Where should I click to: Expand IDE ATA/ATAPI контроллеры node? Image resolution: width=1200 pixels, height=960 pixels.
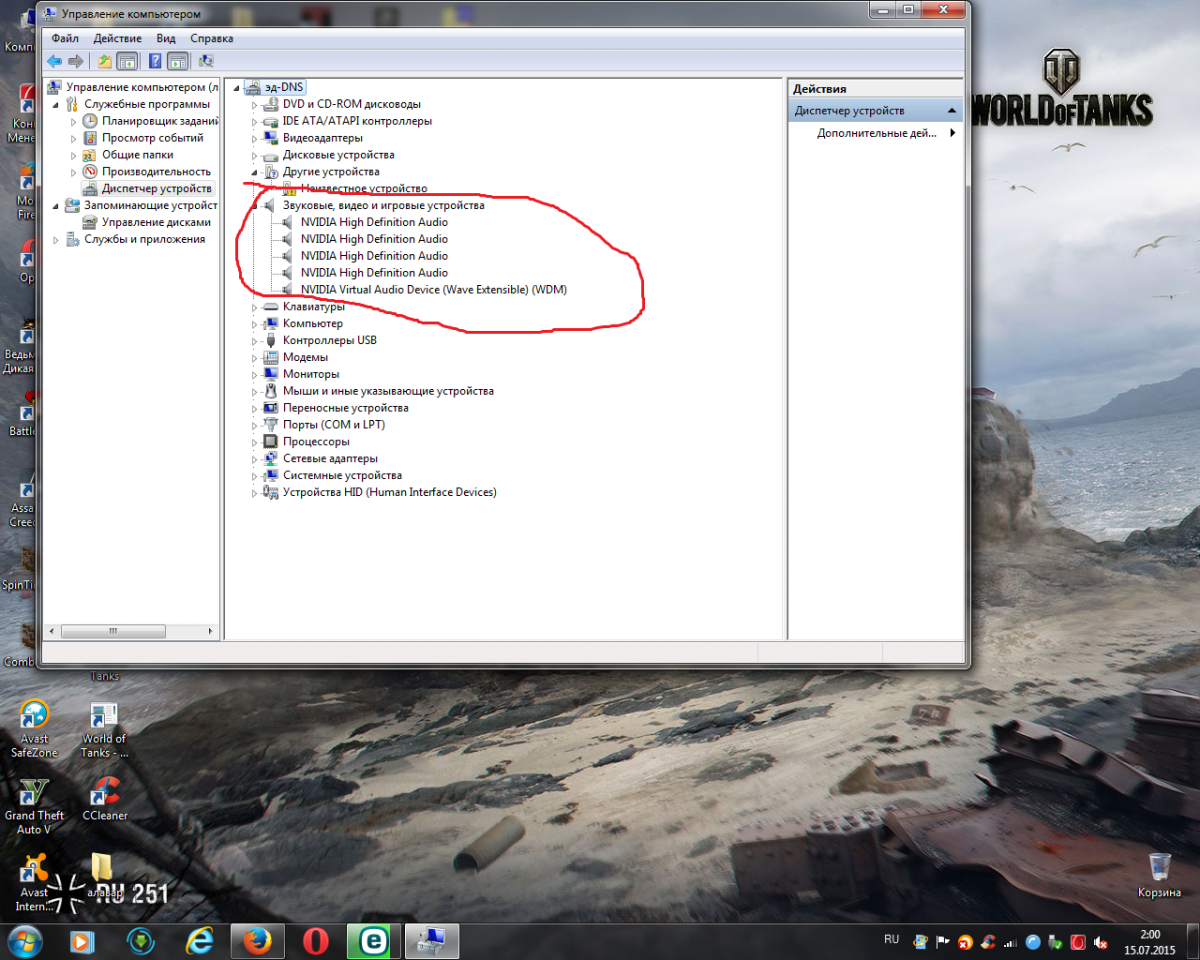(254, 122)
